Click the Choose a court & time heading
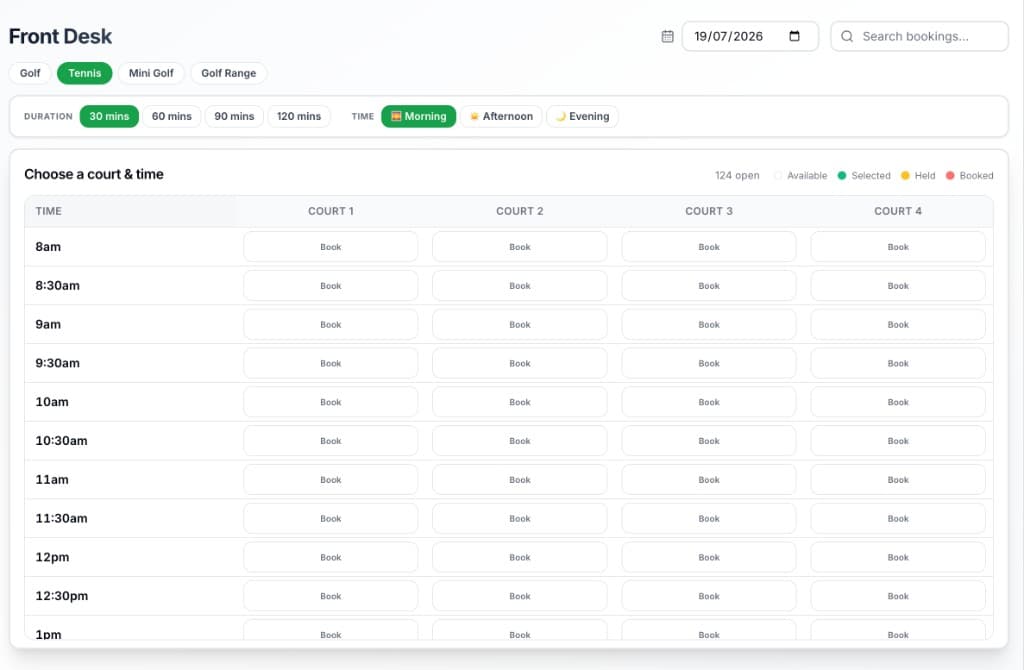The image size is (1024, 670). (x=94, y=174)
